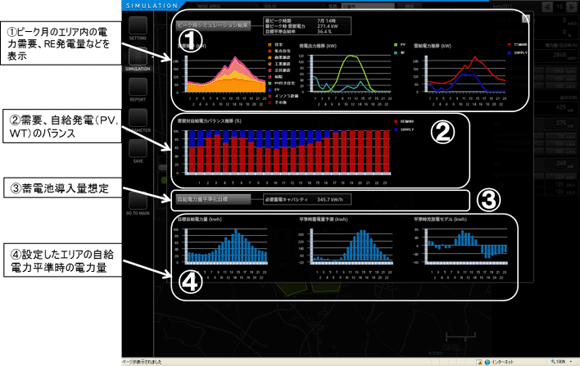Click the self-supply leveling target header button
Image resolution: width=580 pixels, height=366 pixels.
click(213, 199)
